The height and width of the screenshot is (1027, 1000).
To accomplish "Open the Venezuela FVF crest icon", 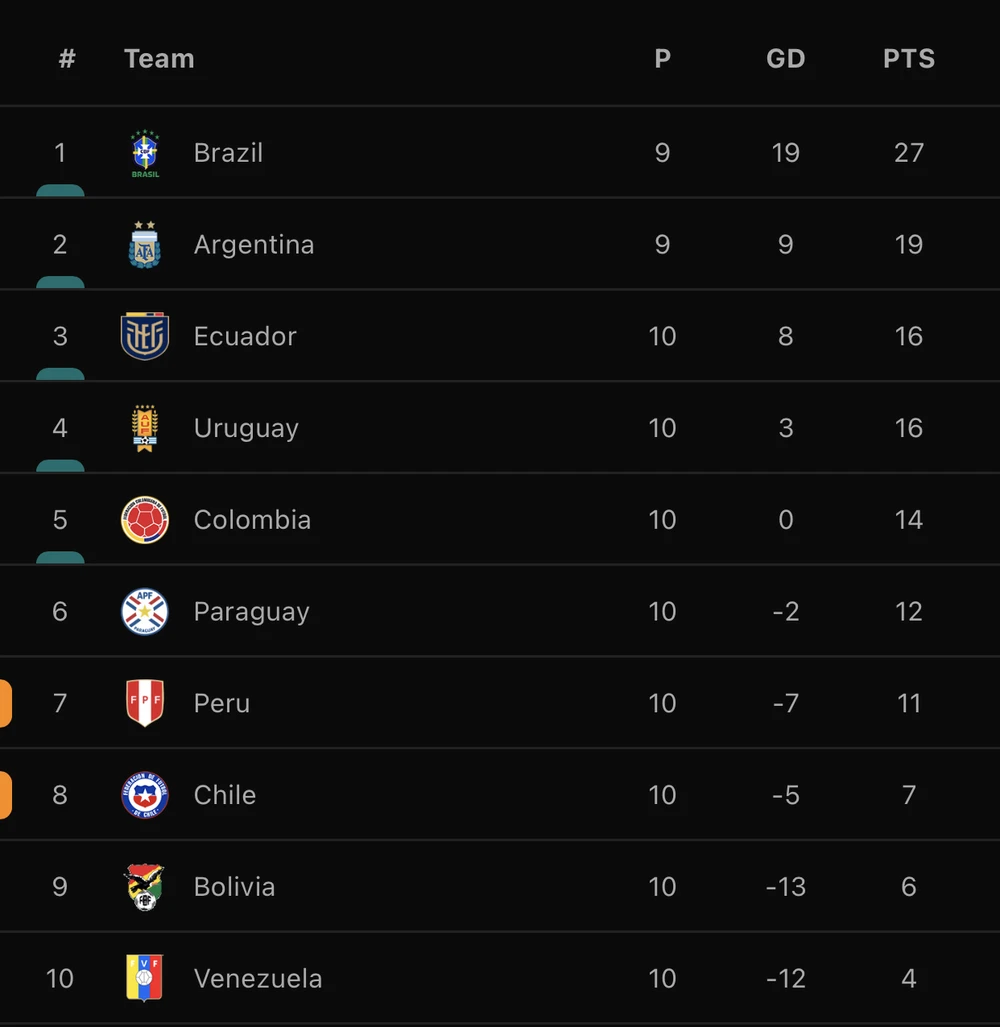I will (x=145, y=978).
